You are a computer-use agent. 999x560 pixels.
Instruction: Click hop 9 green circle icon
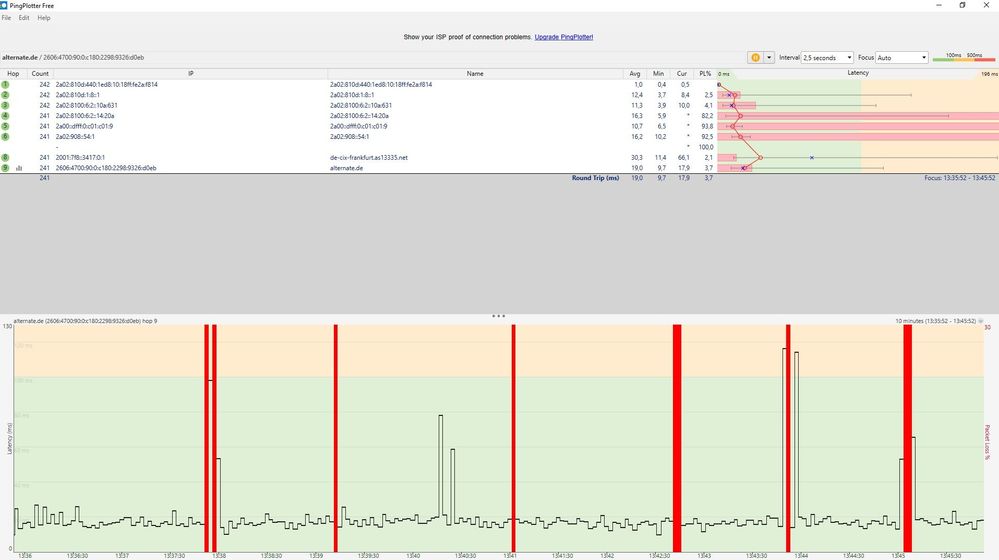click(5, 168)
